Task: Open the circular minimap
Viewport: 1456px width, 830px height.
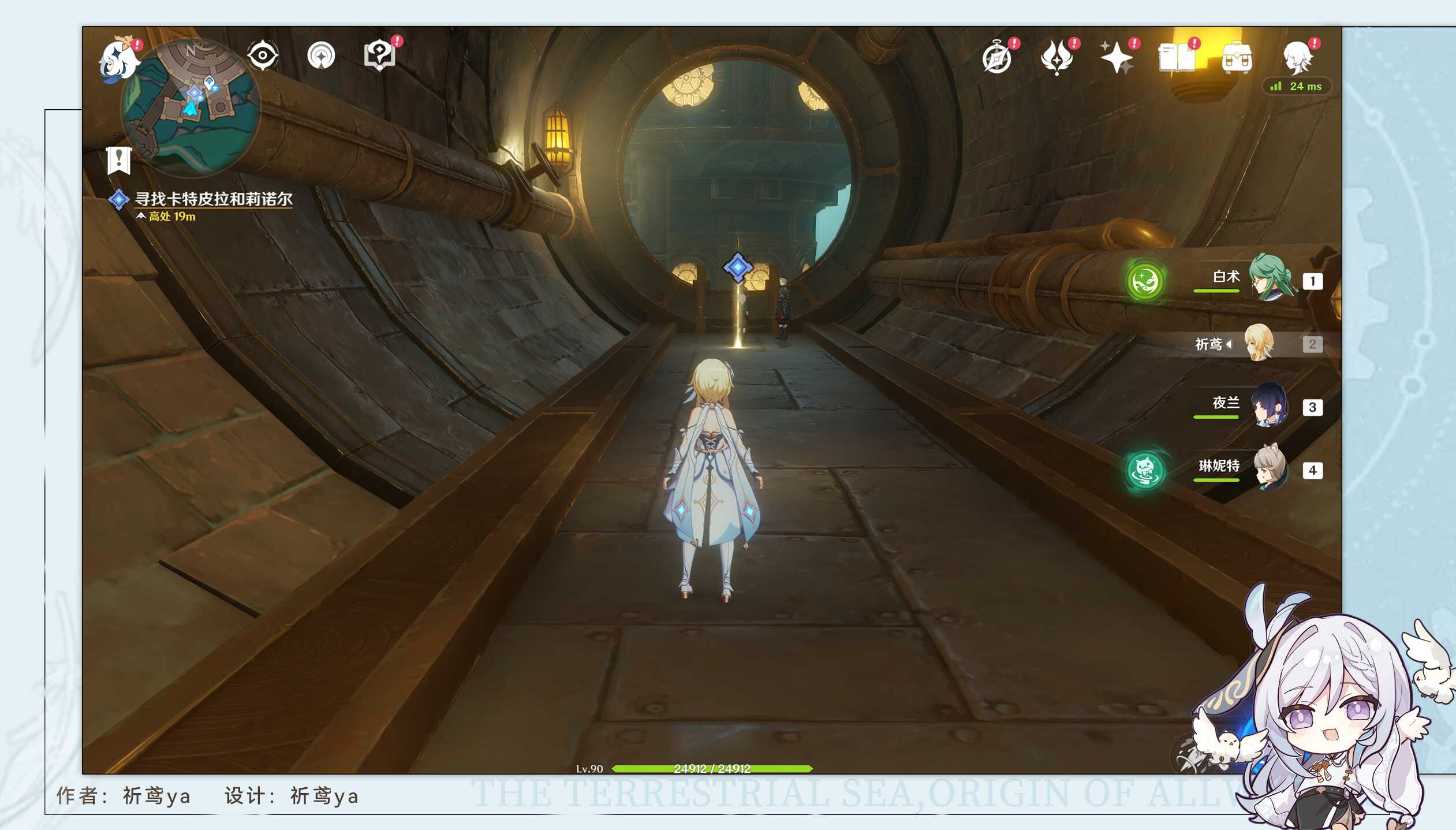Action: [191, 107]
